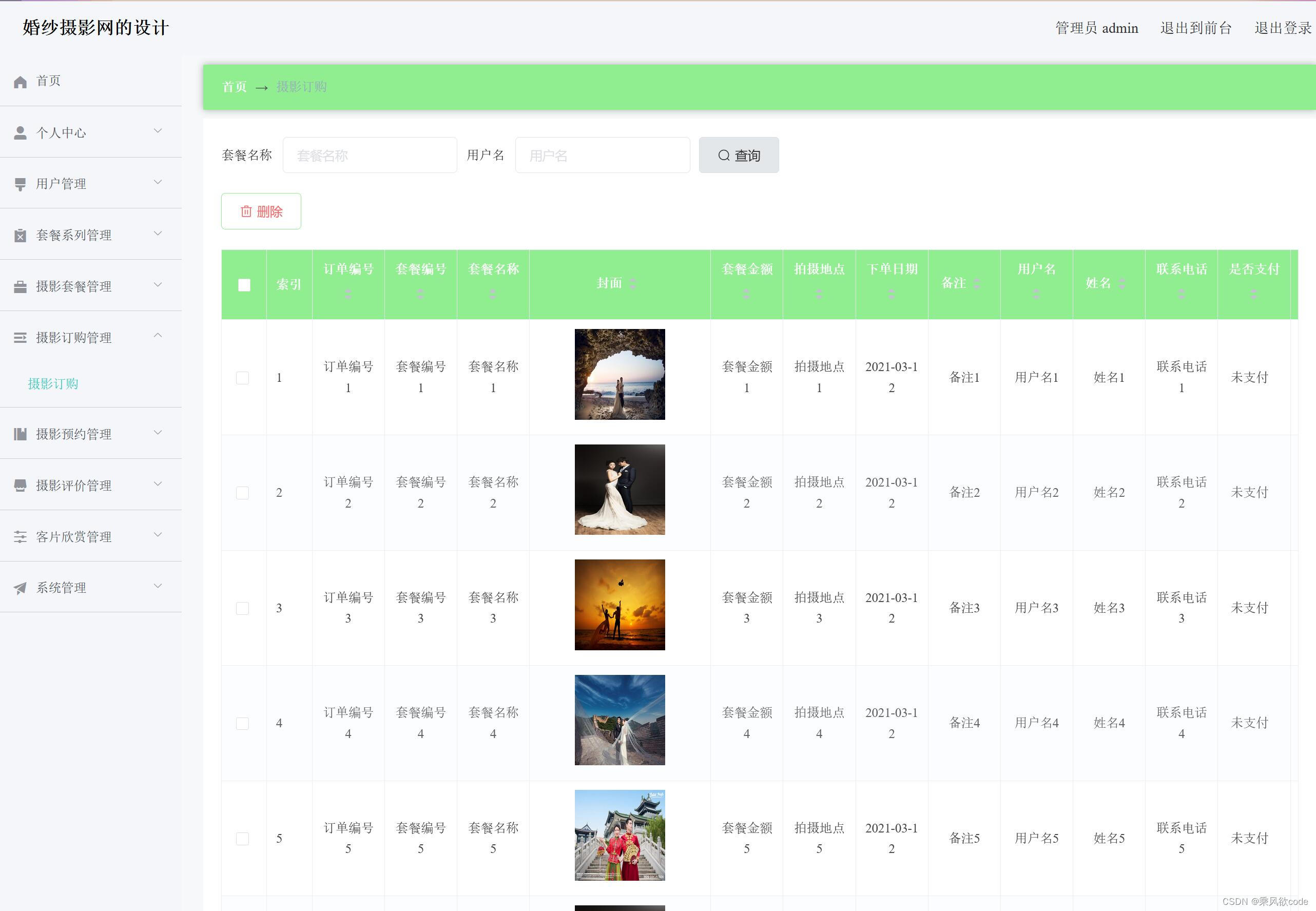Go to 首页 in the breadcrumb

point(234,87)
